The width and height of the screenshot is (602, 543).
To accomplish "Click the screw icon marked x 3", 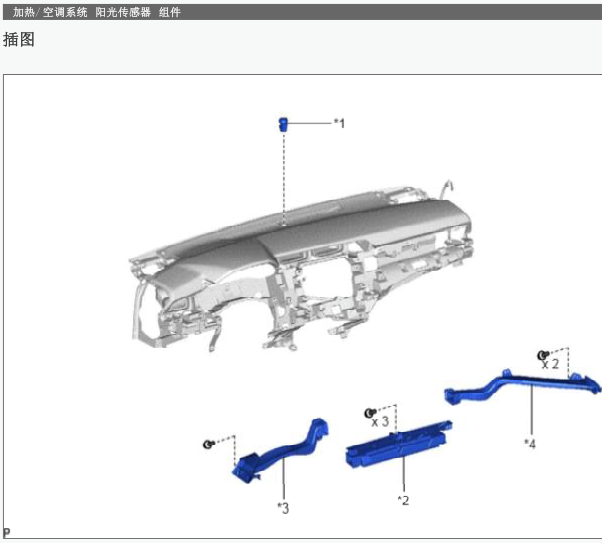I will click(x=370, y=413).
